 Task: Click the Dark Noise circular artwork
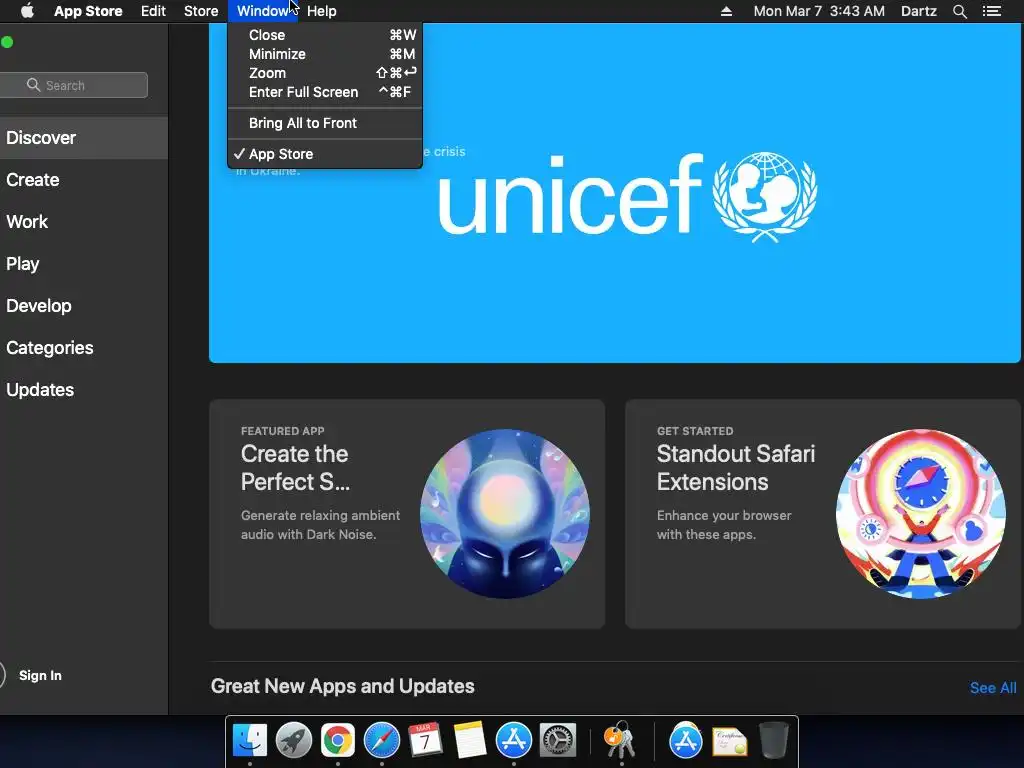pos(505,514)
